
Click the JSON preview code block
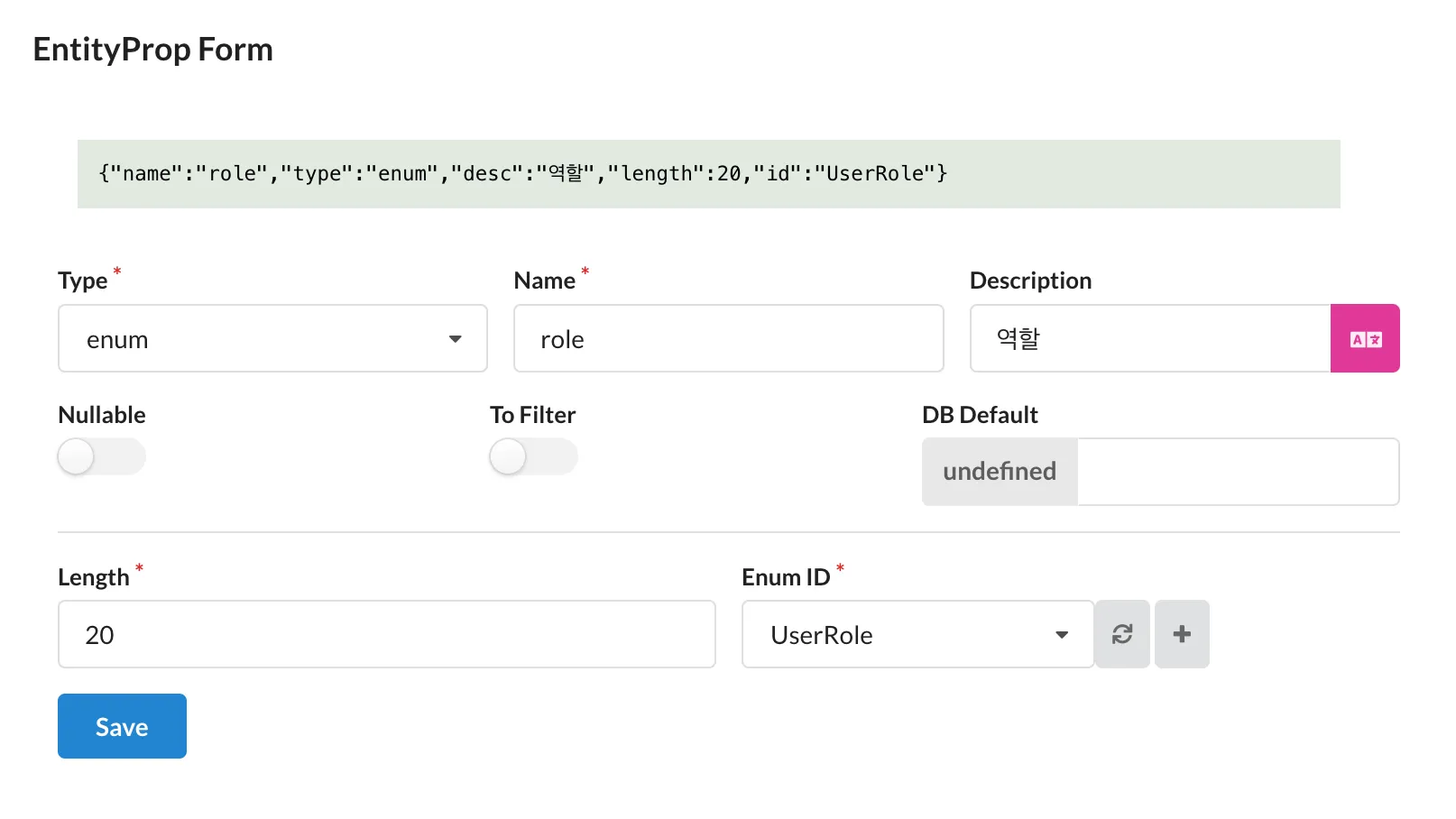pyautogui.click(x=708, y=174)
